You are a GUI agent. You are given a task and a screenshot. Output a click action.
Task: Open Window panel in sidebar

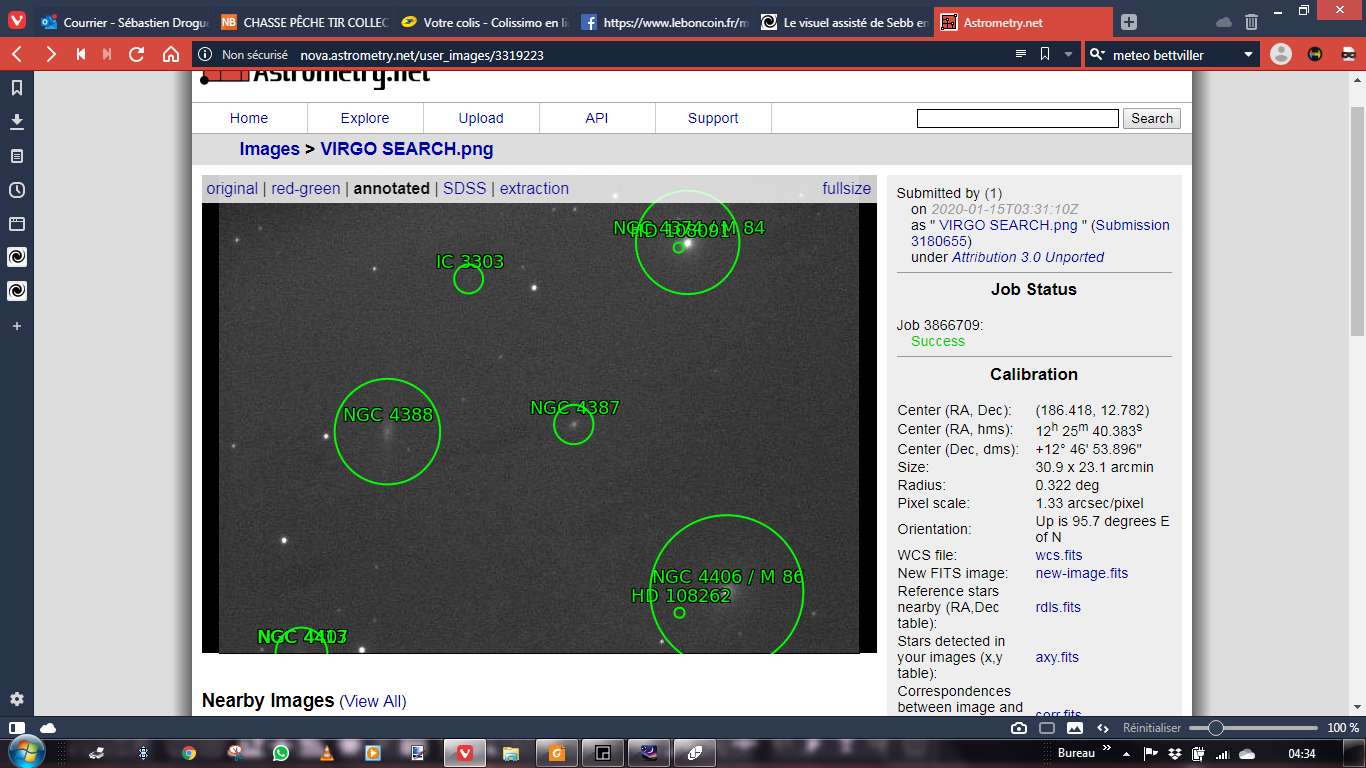click(17, 224)
